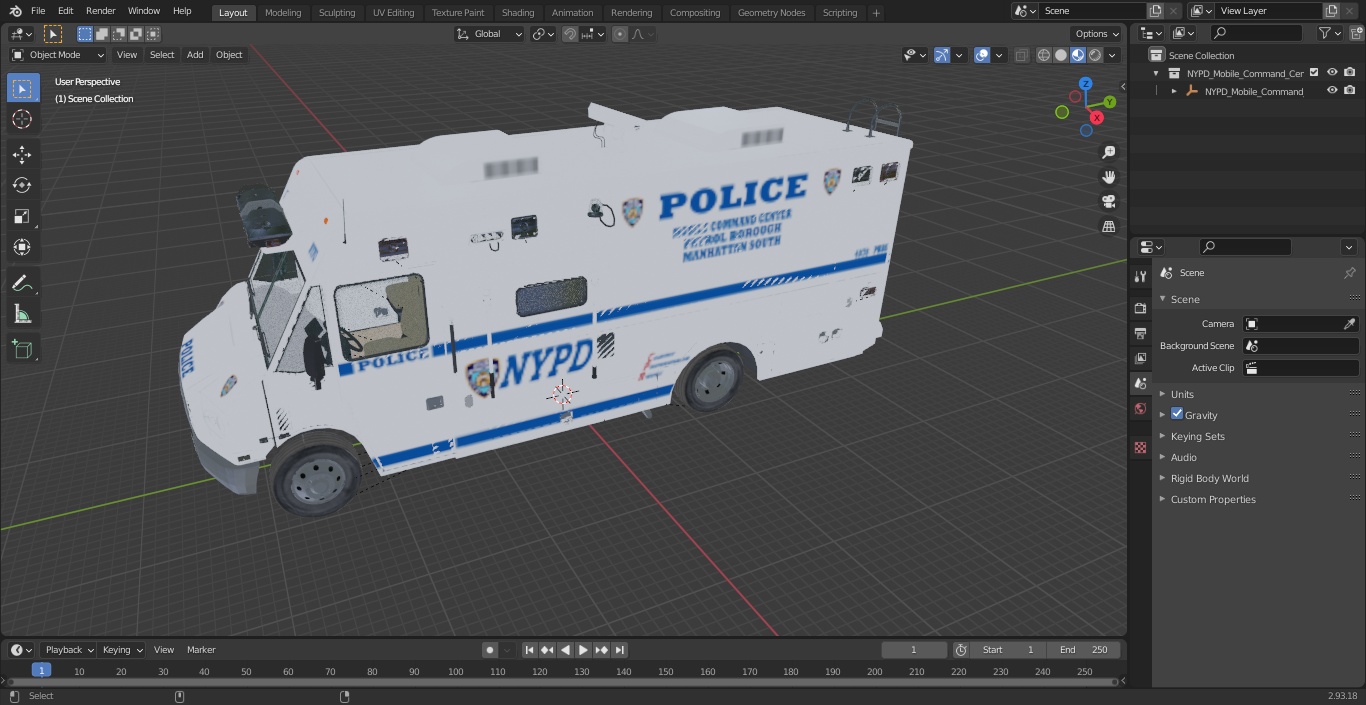Toggle the Gravity checkbox
1366x705 pixels.
(x=1177, y=414)
